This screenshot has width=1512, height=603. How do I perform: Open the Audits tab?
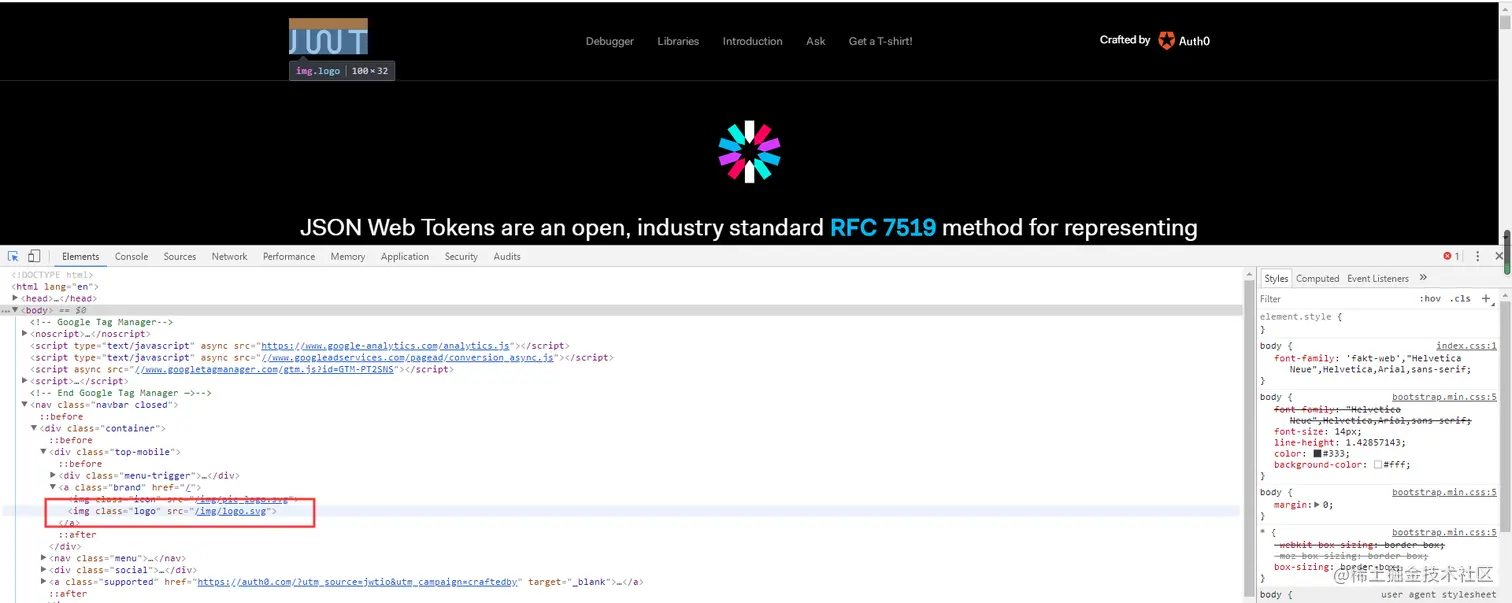507,256
